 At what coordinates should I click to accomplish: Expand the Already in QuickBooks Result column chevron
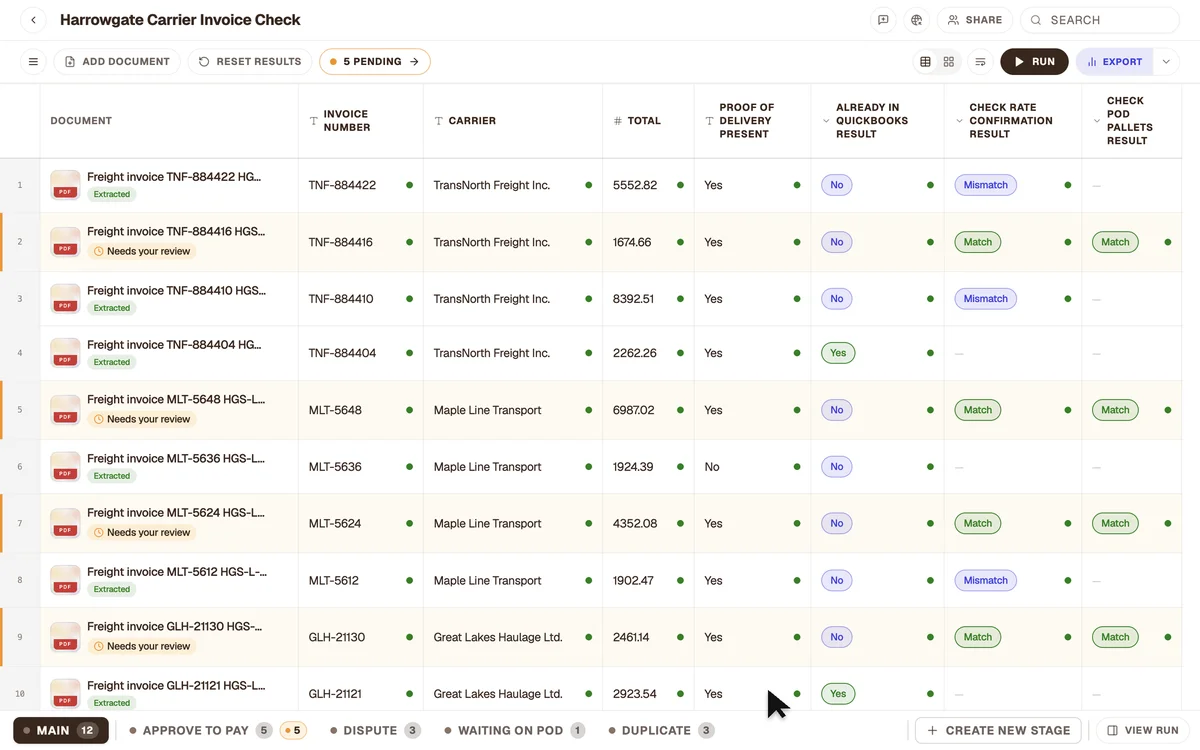pyautogui.click(x=826, y=121)
